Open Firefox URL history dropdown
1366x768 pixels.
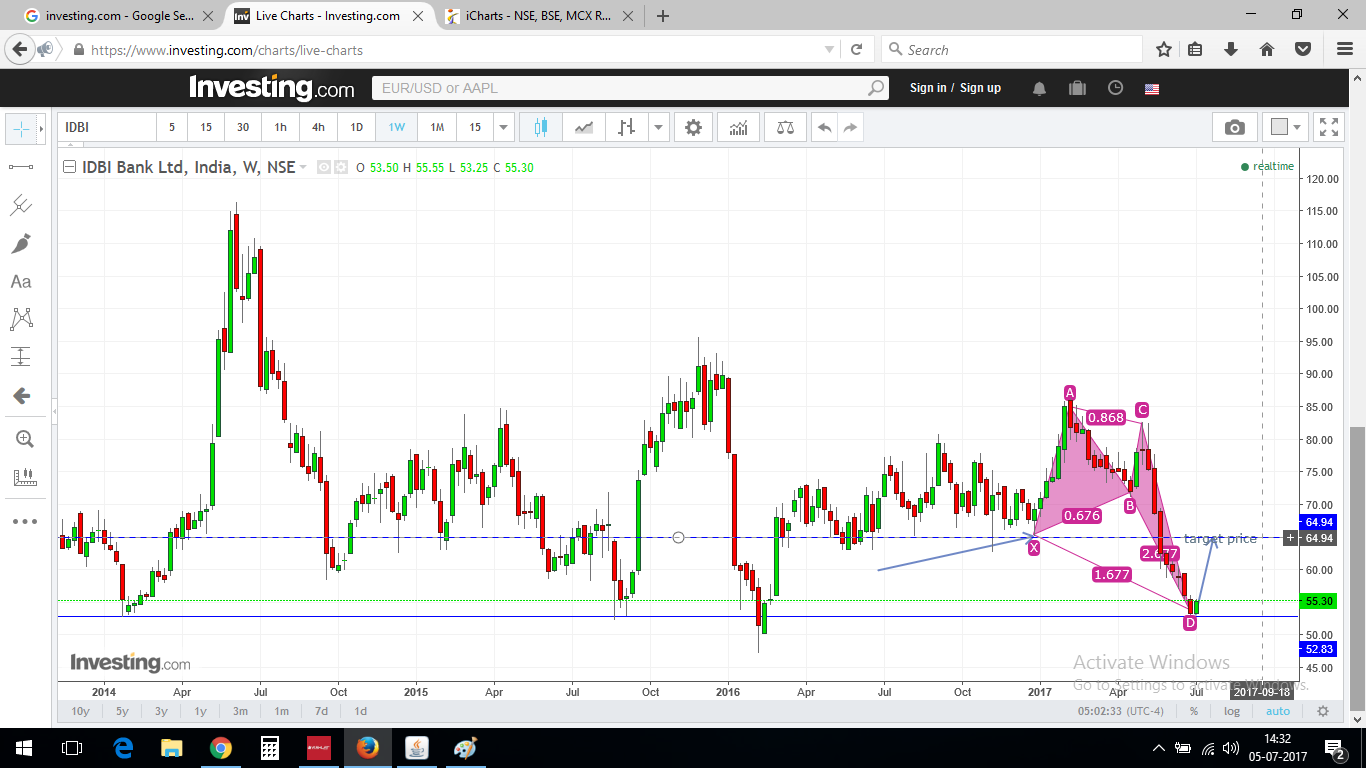pos(829,49)
